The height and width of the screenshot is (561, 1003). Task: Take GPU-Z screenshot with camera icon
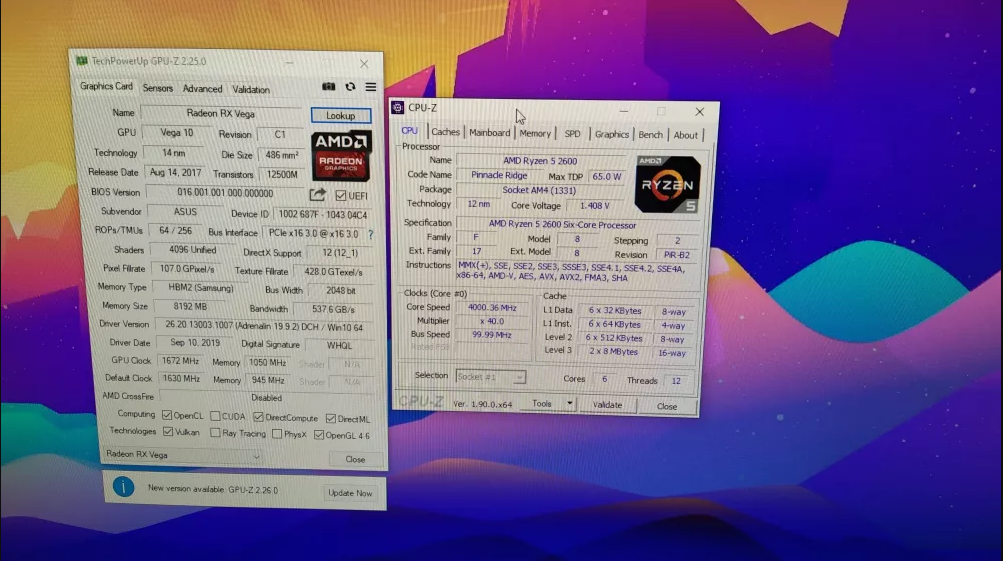pos(329,86)
